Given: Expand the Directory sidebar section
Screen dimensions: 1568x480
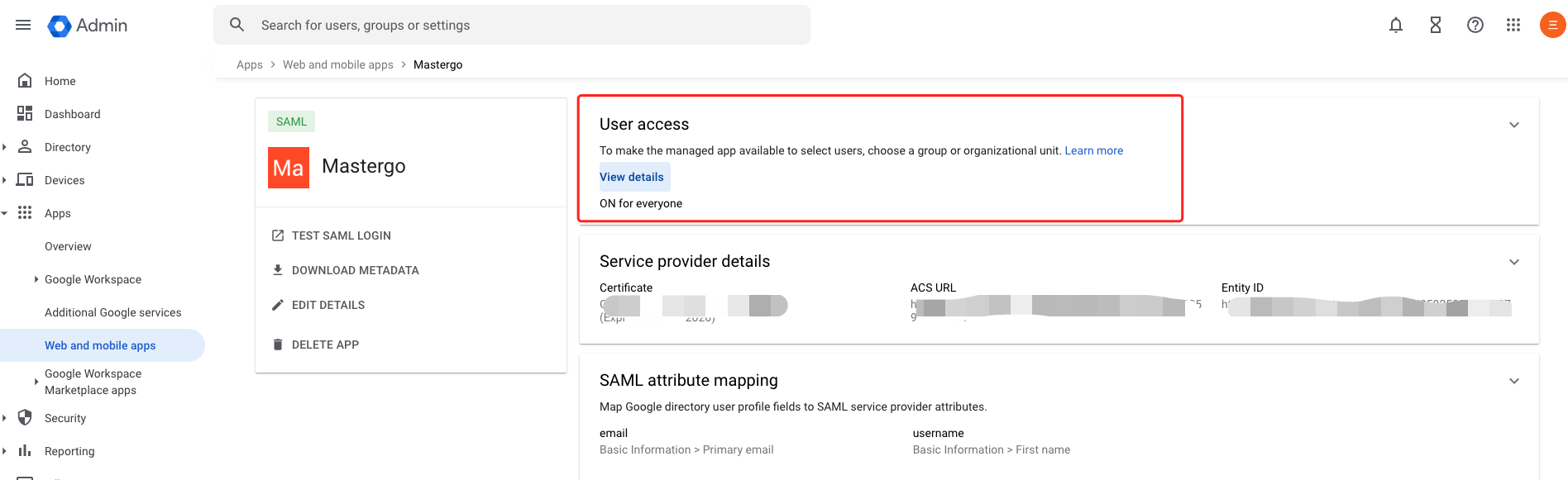Looking at the screenshot, I should coord(5,147).
